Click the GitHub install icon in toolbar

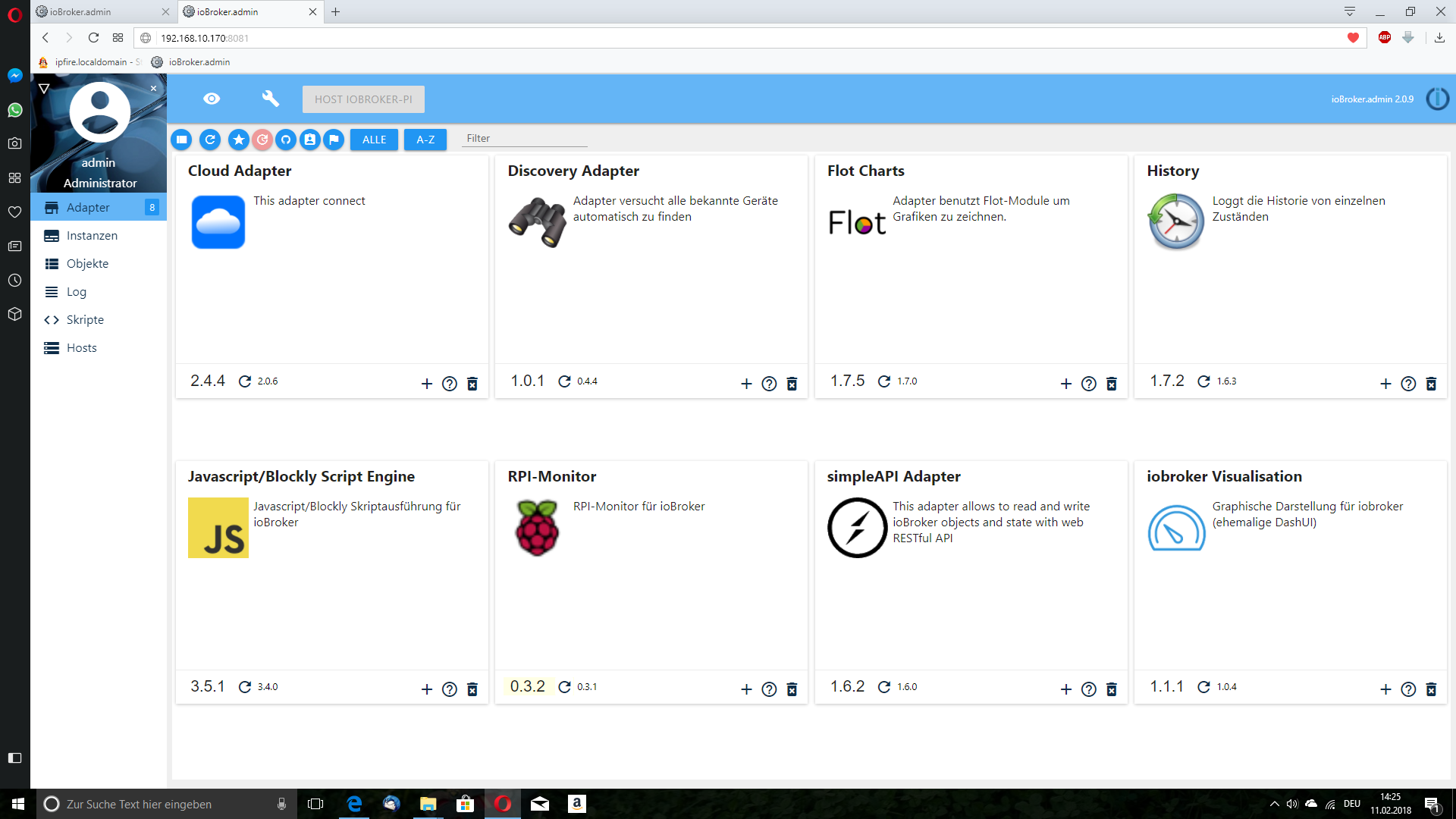click(x=286, y=140)
